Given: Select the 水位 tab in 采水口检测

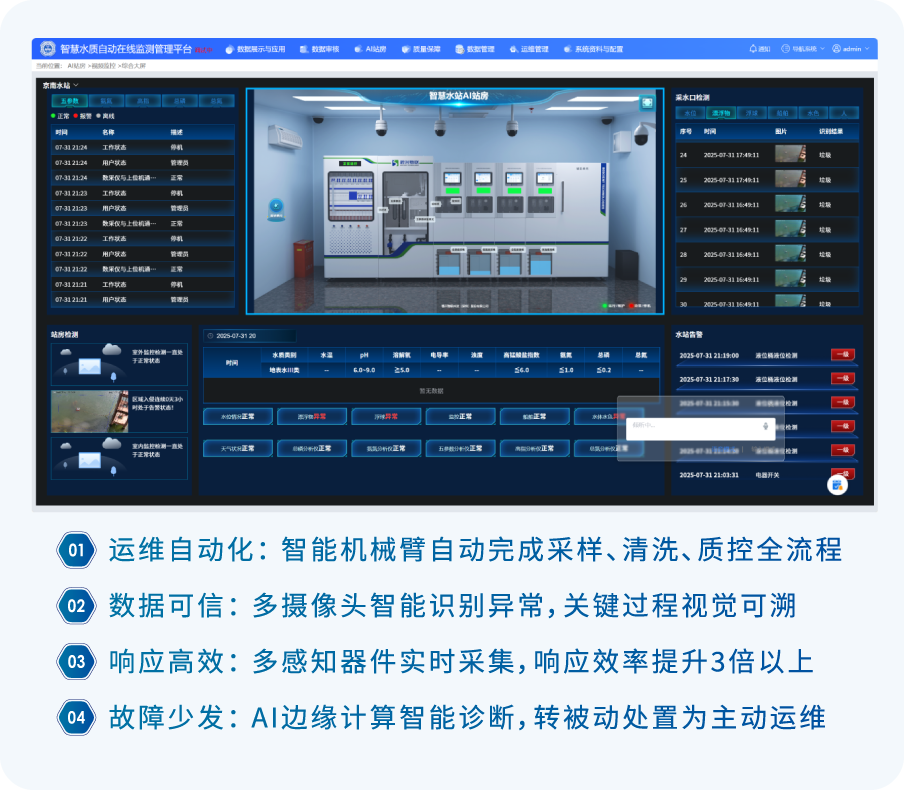Looking at the screenshot, I should [690, 113].
